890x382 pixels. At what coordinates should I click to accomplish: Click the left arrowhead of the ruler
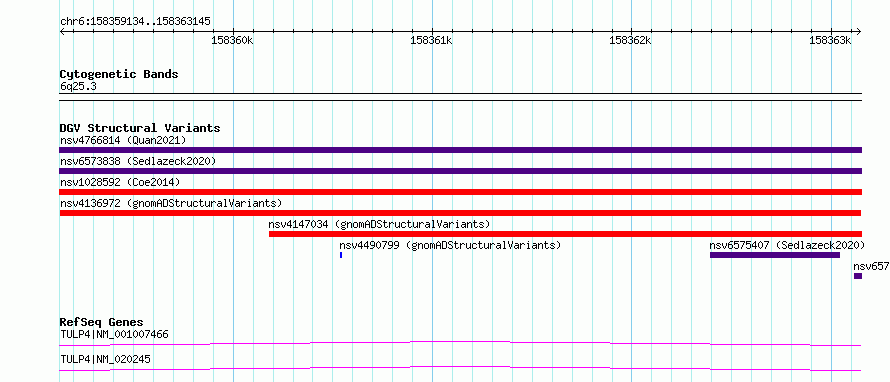coord(62,31)
